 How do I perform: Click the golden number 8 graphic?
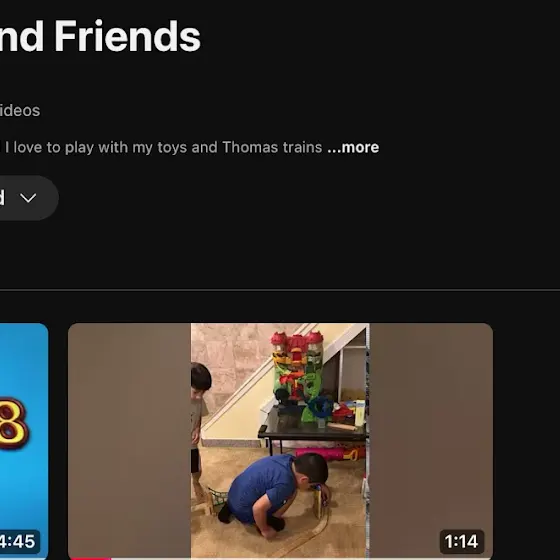[14, 424]
